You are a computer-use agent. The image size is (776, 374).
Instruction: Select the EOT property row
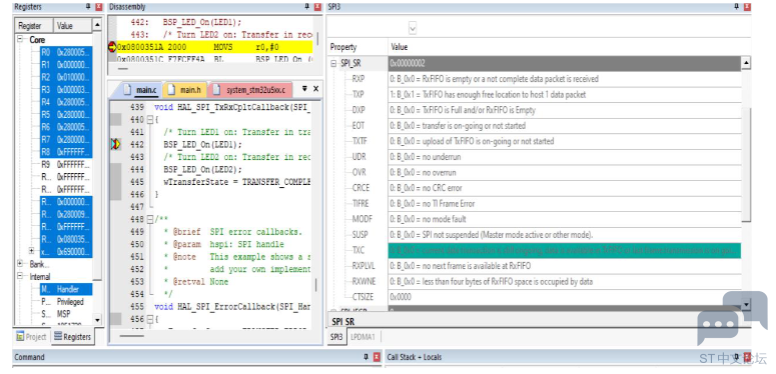534,126
